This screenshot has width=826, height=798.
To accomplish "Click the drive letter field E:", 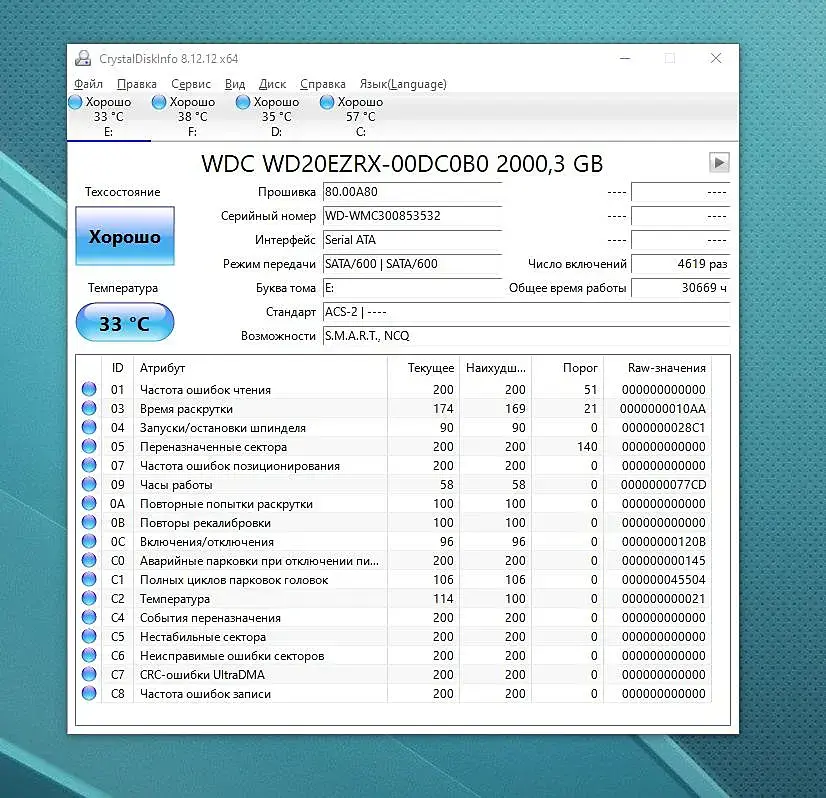I will coord(412,288).
